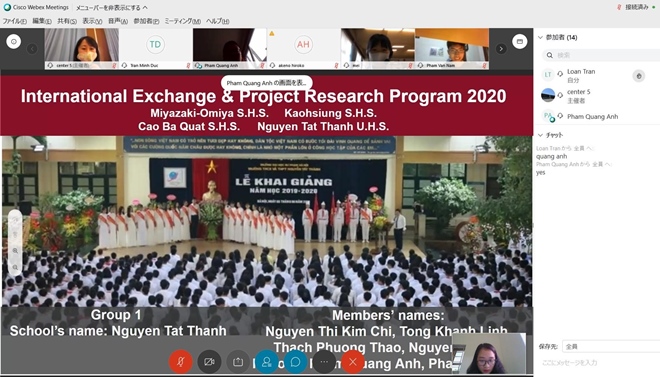Click the search magnifier icon in participants
Image resolution: width=660 pixels, height=377 pixels.
[x=550, y=55]
